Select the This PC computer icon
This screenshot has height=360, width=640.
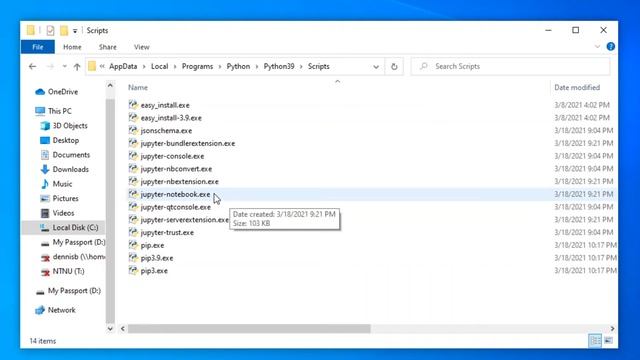[x=40, y=111]
